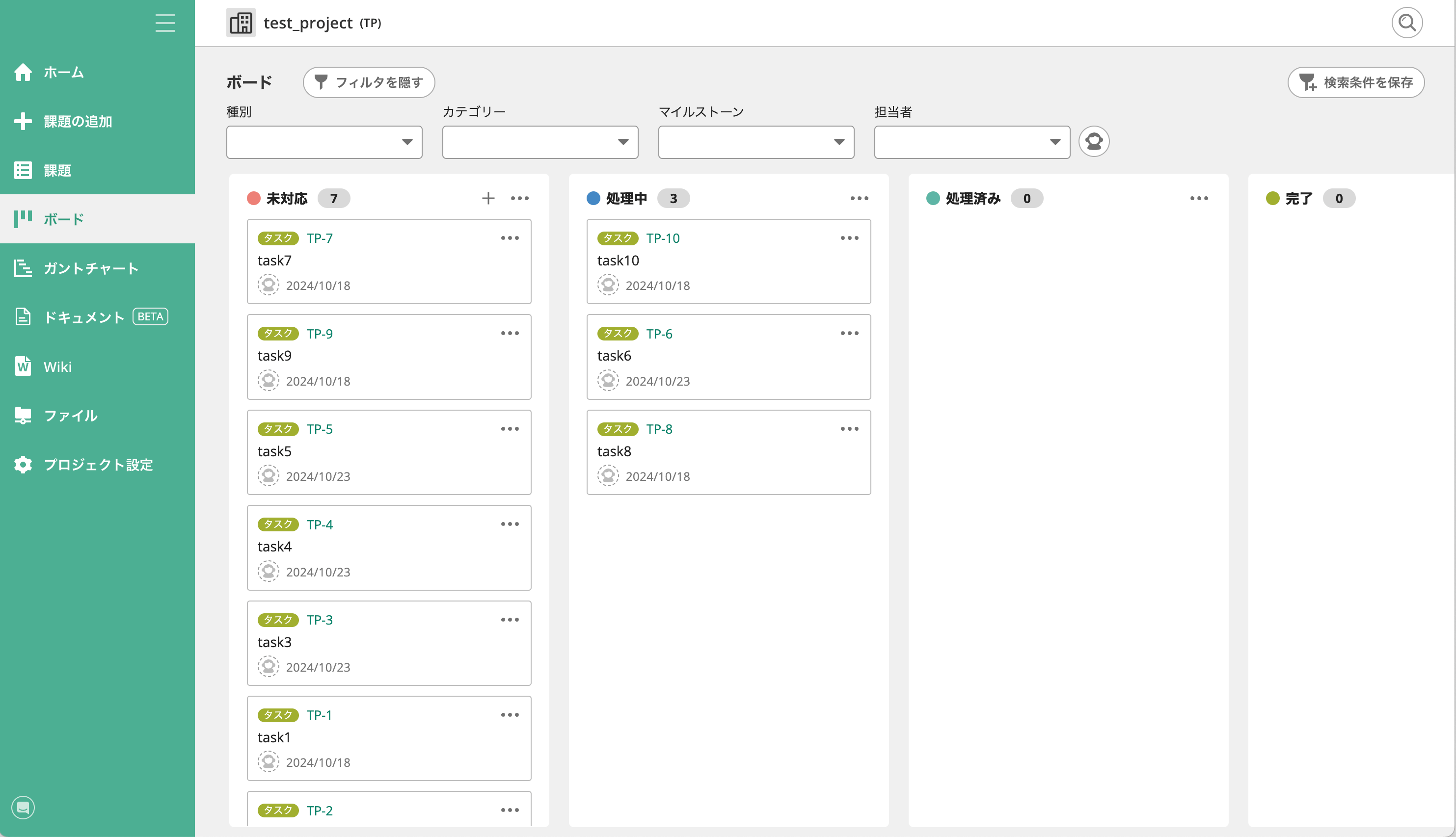Image resolution: width=1456 pixels, height=837 pixels.
Task: Open Wiki from the sidebar
Action: (x=57, y=367)
